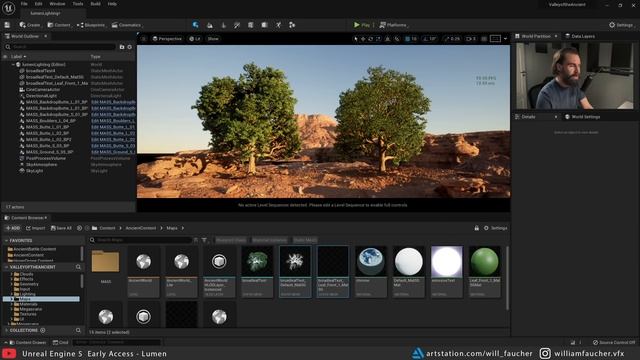Click the World Outliner search field
Image resolution: width=640 pixels, height=360 pixels.
pyautogui.click(x=60, y=47)
